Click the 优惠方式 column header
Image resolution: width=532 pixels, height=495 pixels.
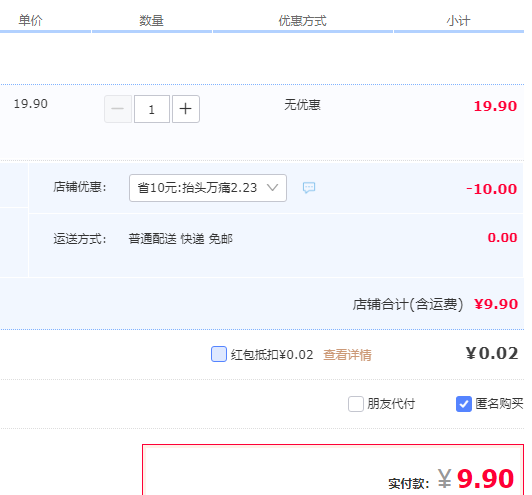tap(303, 21)
